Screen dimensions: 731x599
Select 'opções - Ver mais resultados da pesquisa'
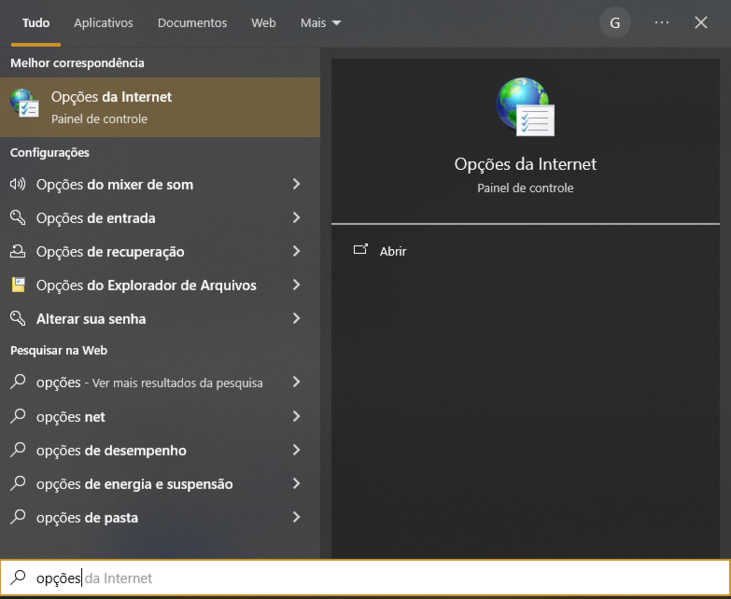160,382
